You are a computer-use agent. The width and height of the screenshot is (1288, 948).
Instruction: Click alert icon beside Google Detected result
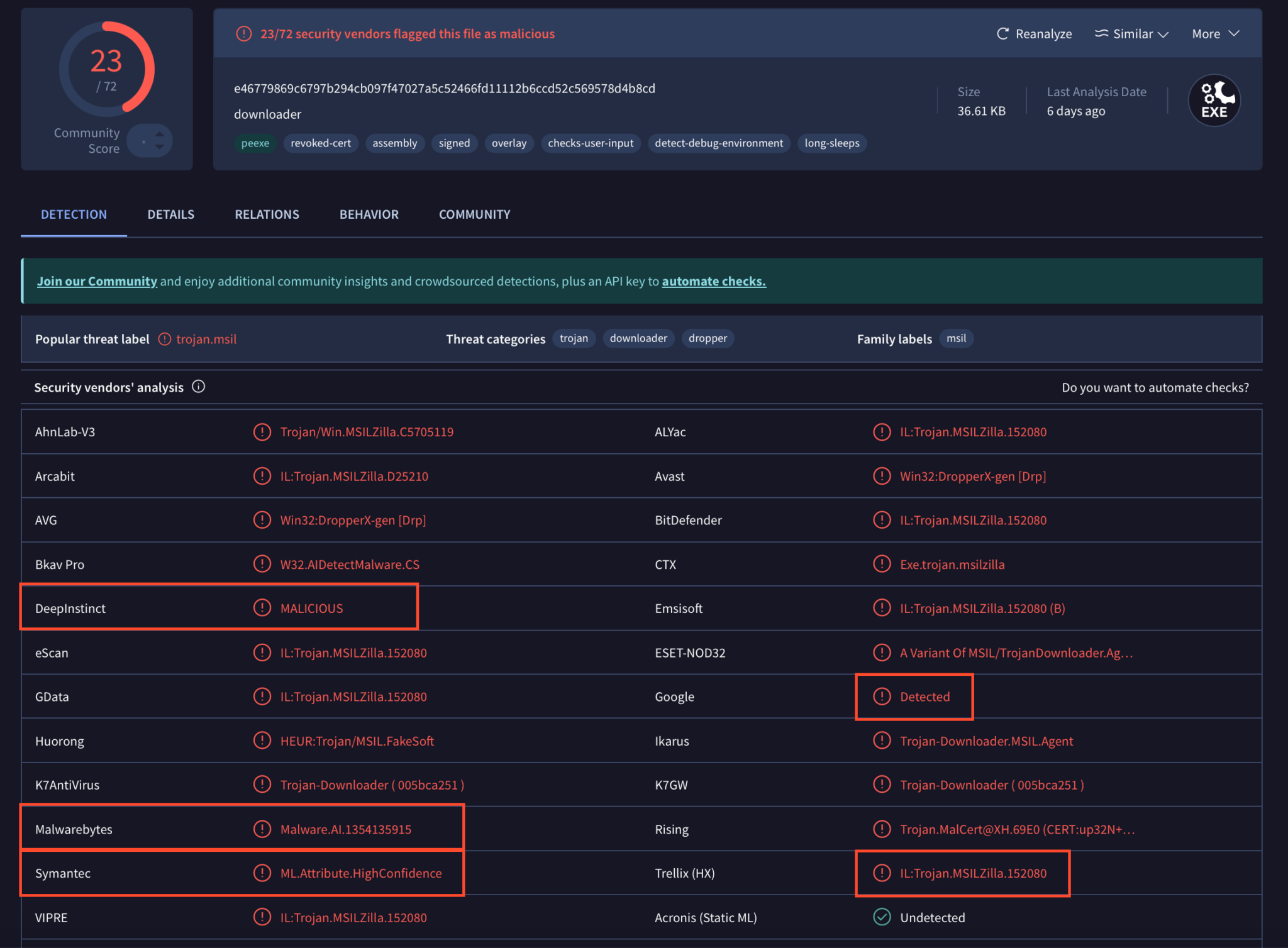click(882, 697)
